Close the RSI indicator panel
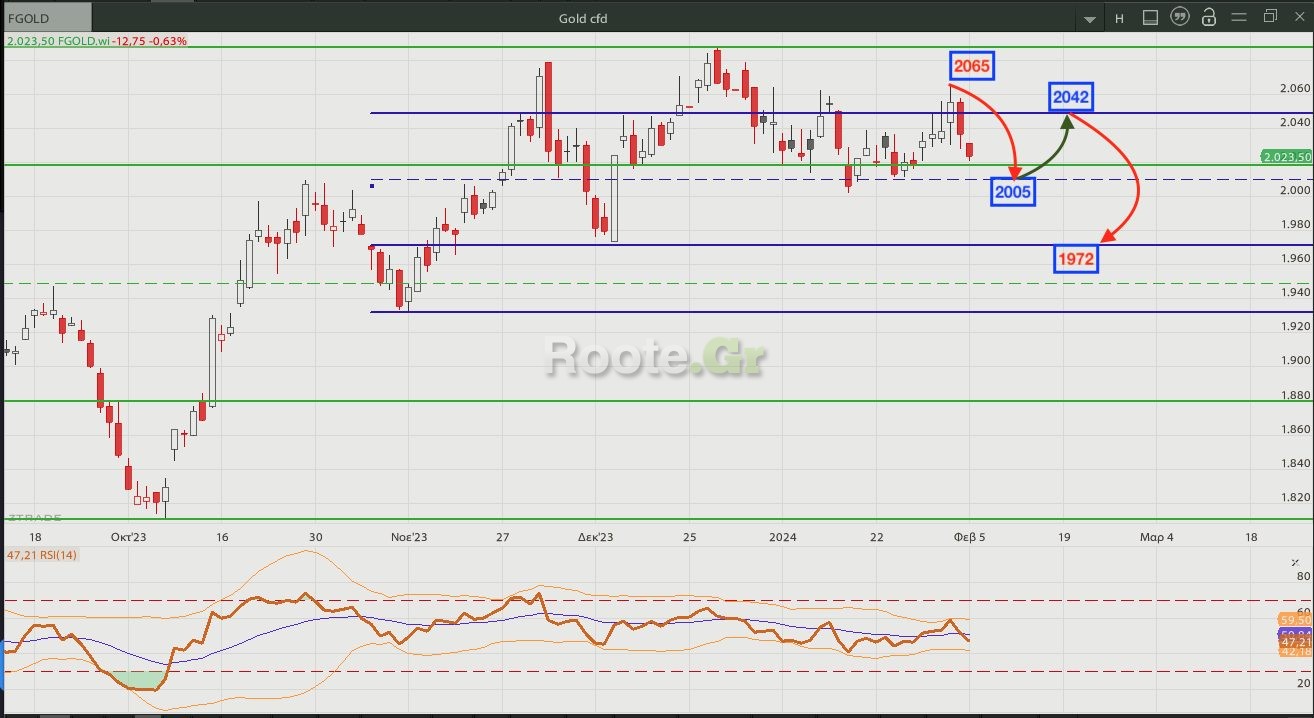This screenshot has height=718, width=1314. (x=1296, y=564)
